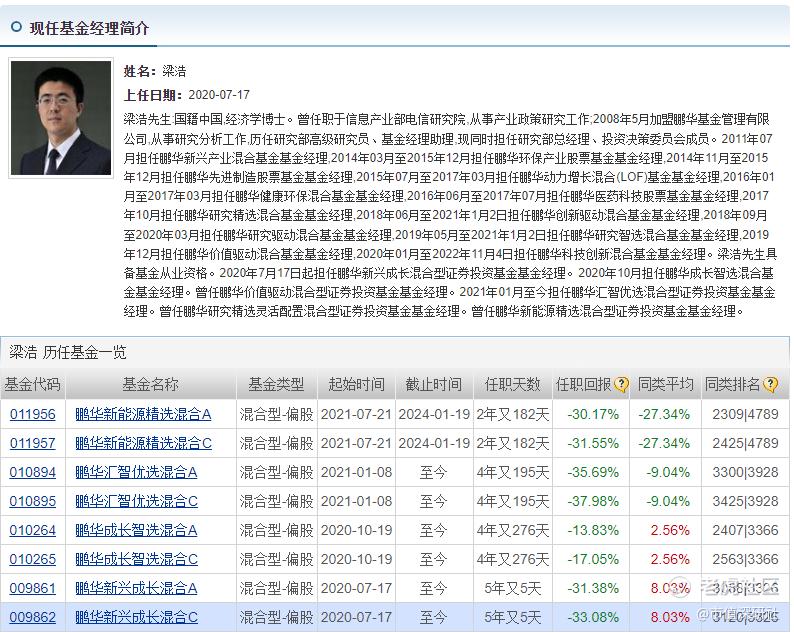Click the 基金代码 column header

pos(32,384)
